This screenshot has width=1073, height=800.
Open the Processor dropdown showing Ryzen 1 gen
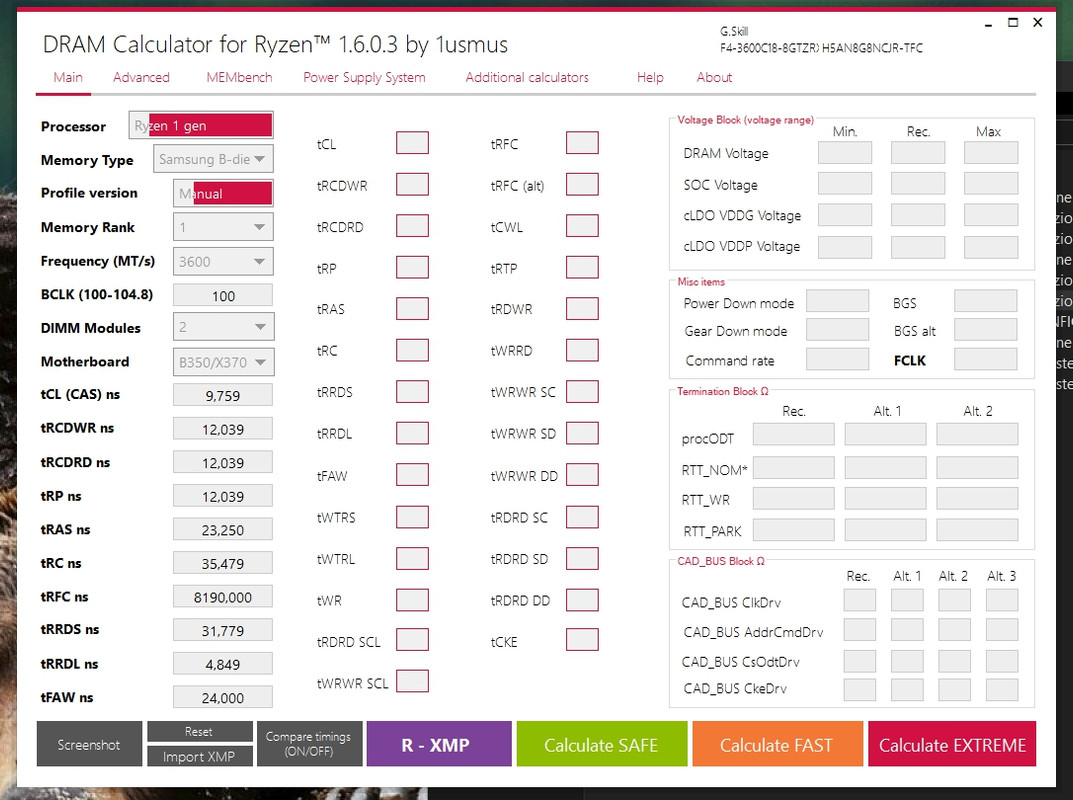[201, 125]
